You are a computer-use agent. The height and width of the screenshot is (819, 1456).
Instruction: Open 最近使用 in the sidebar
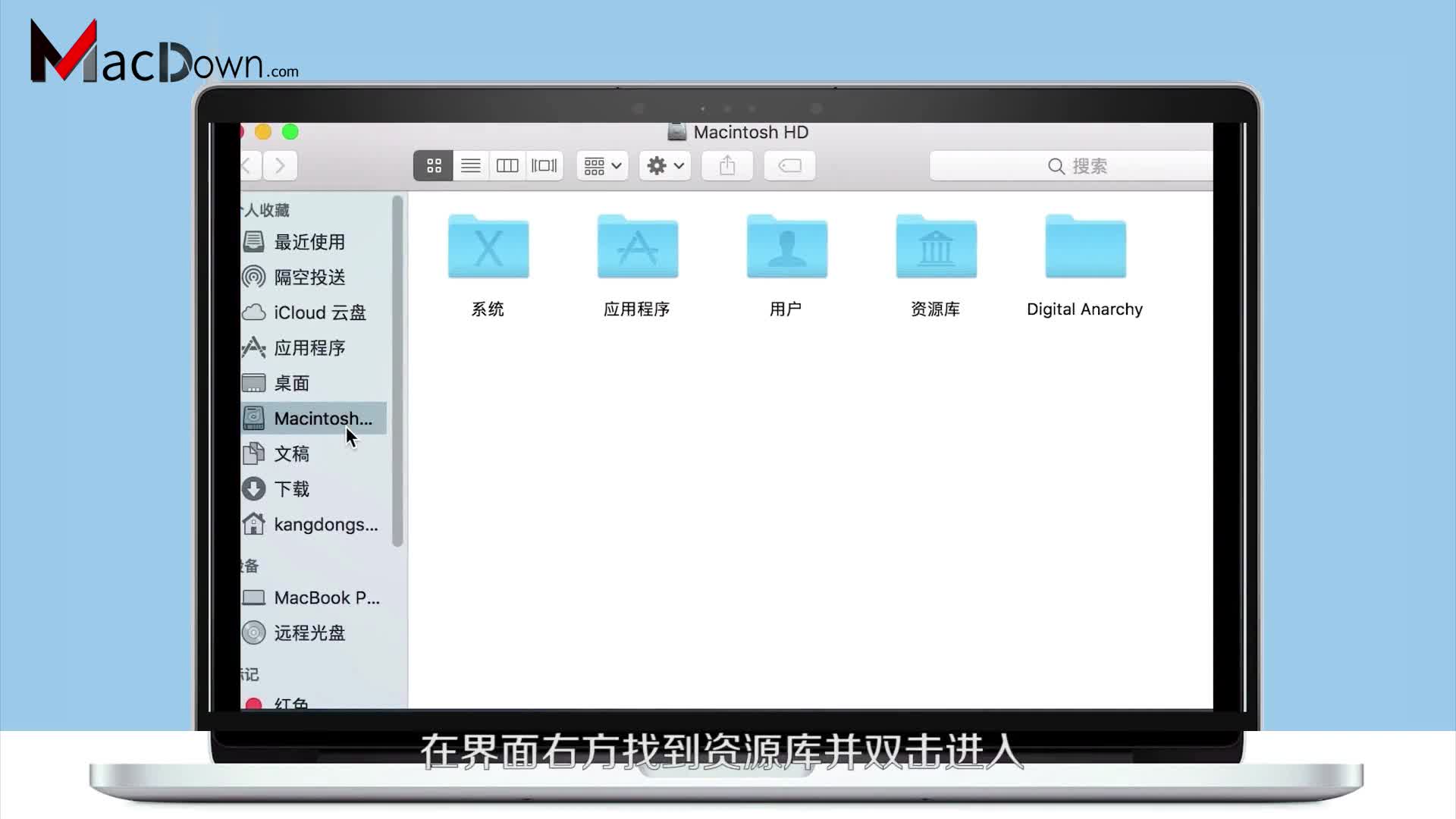(309, 242)
